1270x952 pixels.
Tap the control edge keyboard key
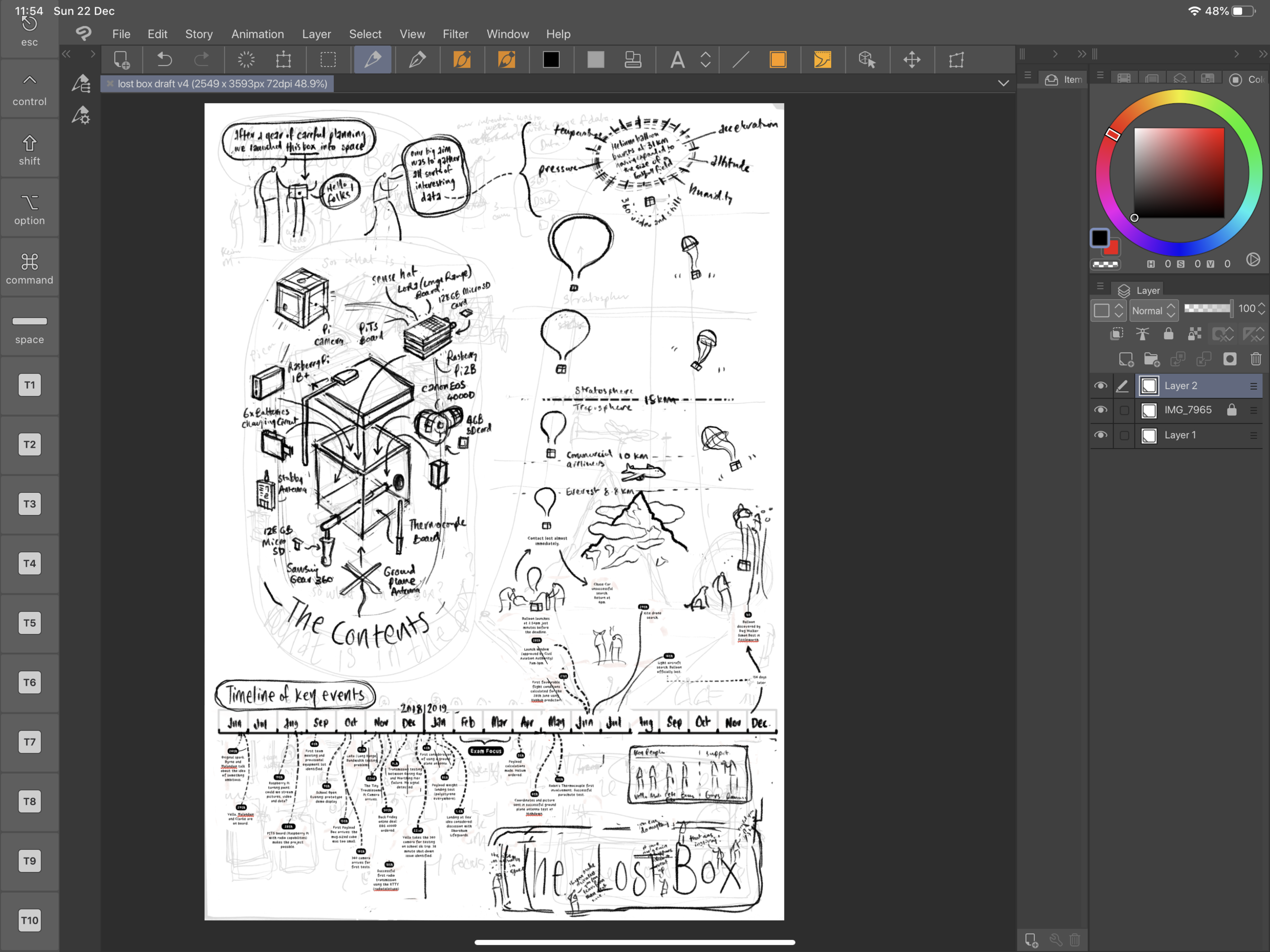pyautogui.click(x=29, y=90)
